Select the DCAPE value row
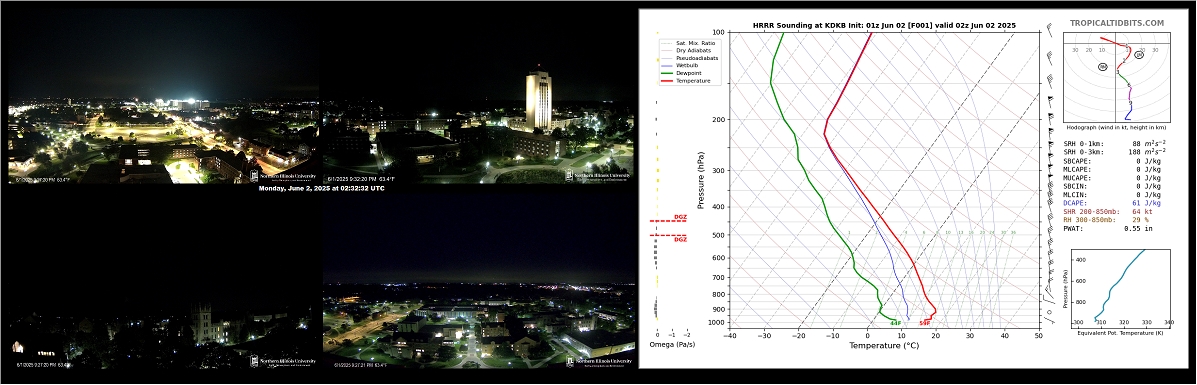 pos(1112,202)
